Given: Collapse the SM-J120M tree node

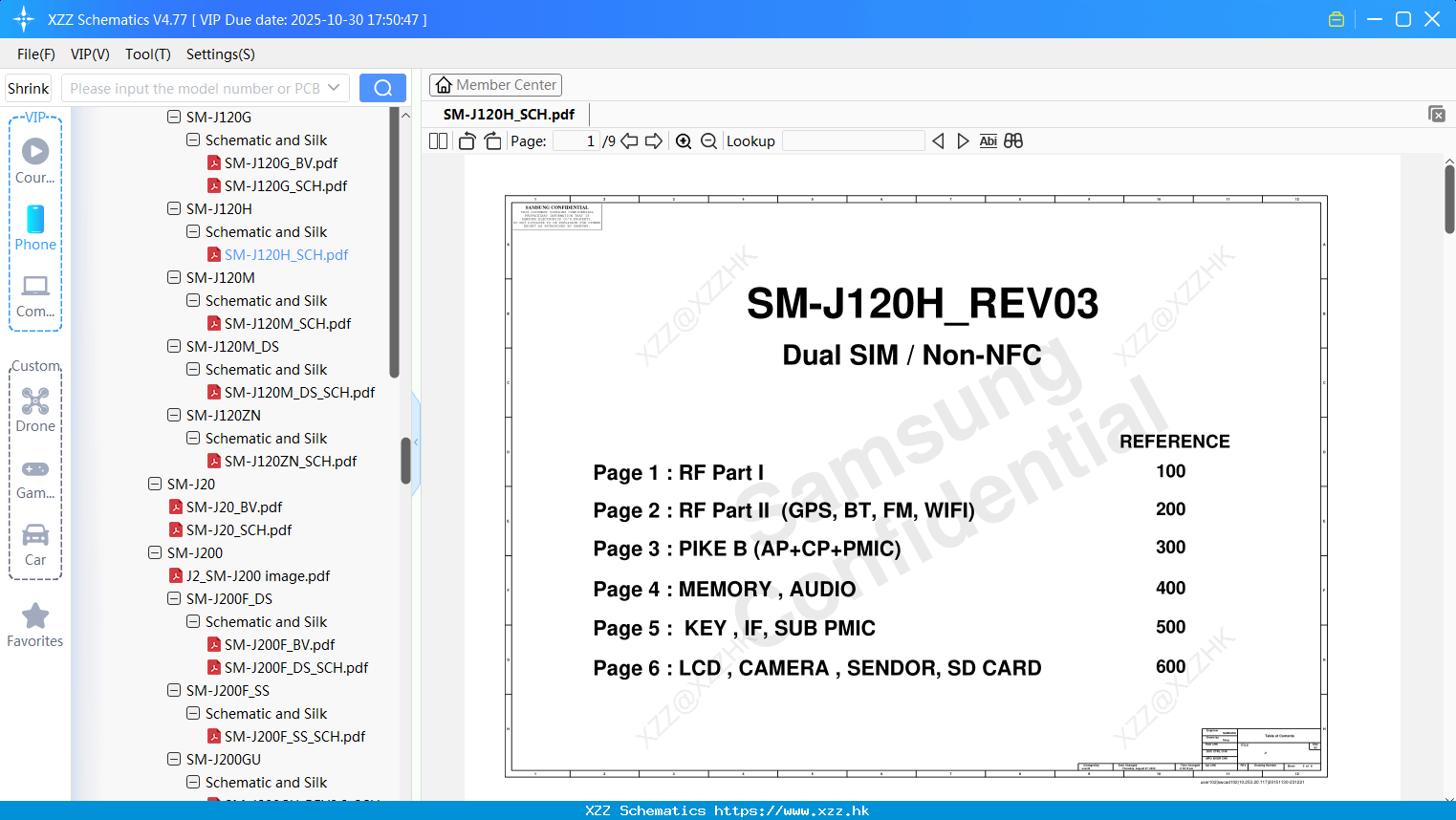Looking at the screenshot, I should (174, 277).
